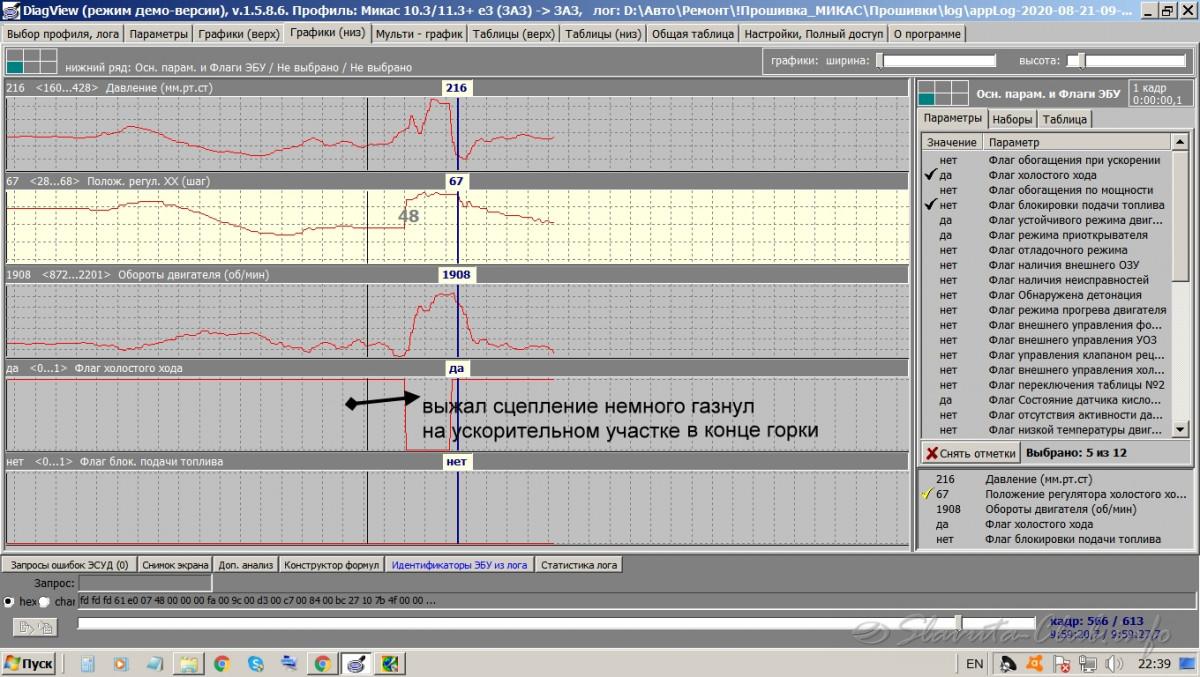Viewport: 1200px width, 677px height.
Task: Click the Снимок экрана button
Action: tap(175, 565)
